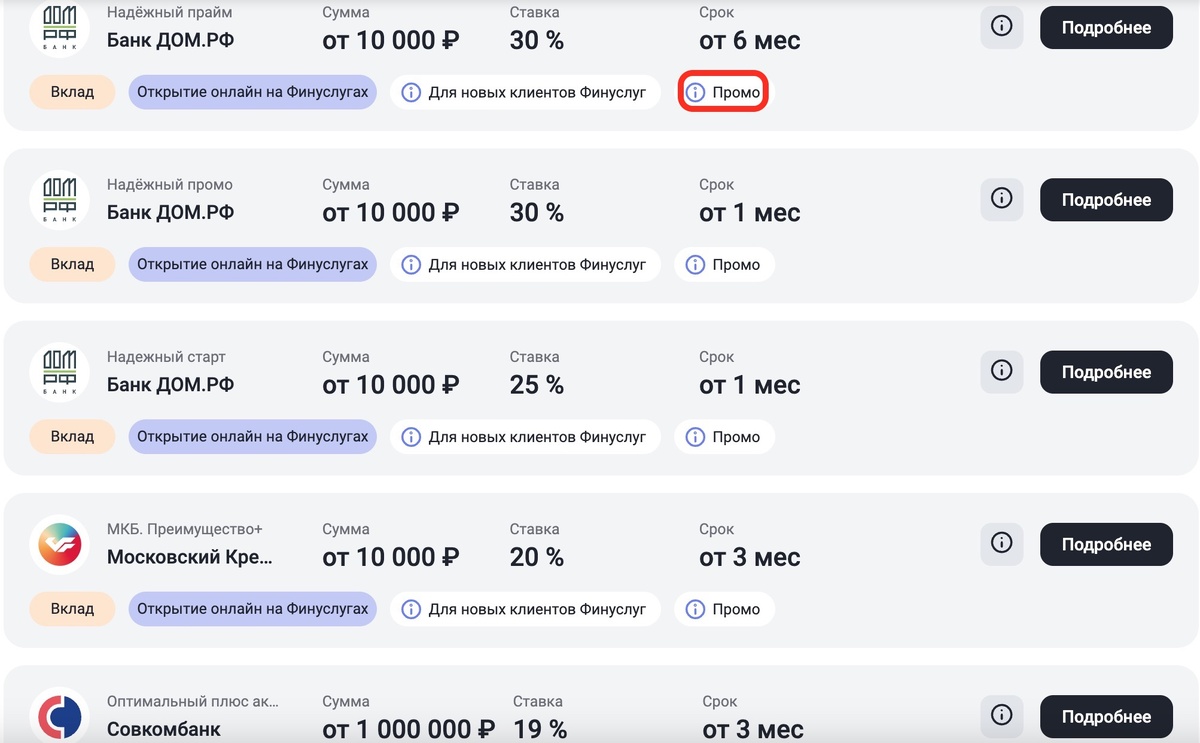This screenshot has width=1200, height=743.
Task: Click the product name 'Надёжный промо'
Action: pyautogui.click(x=170, y=185)
